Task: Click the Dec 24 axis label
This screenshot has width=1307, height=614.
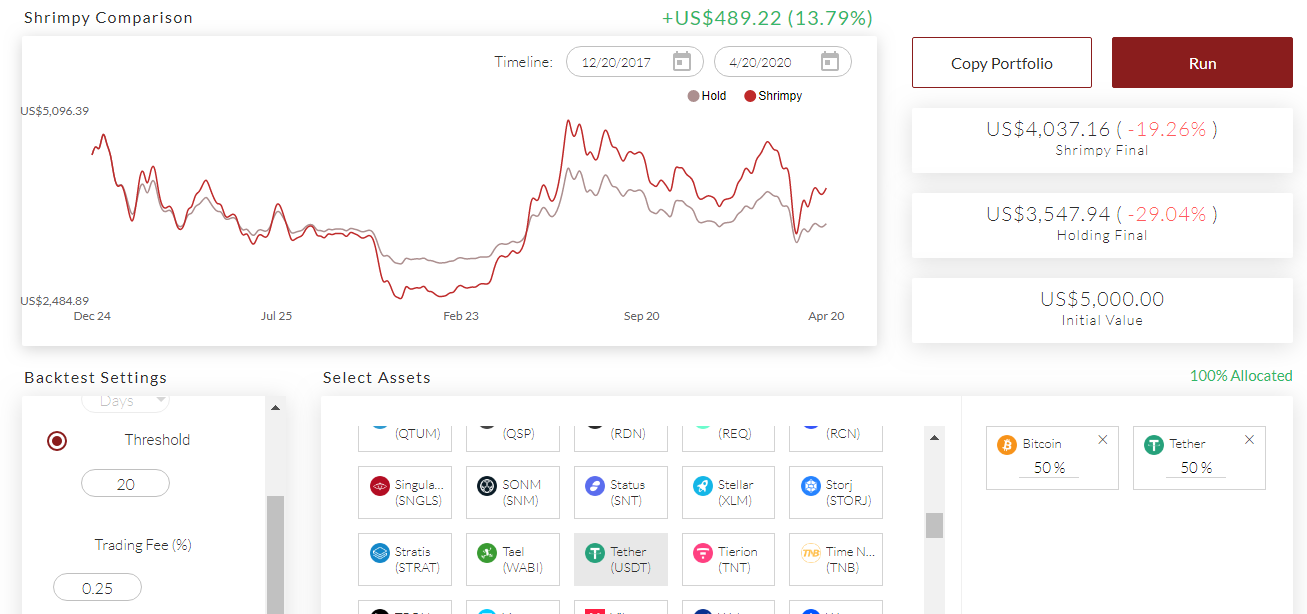Action: tap(92, 316)
